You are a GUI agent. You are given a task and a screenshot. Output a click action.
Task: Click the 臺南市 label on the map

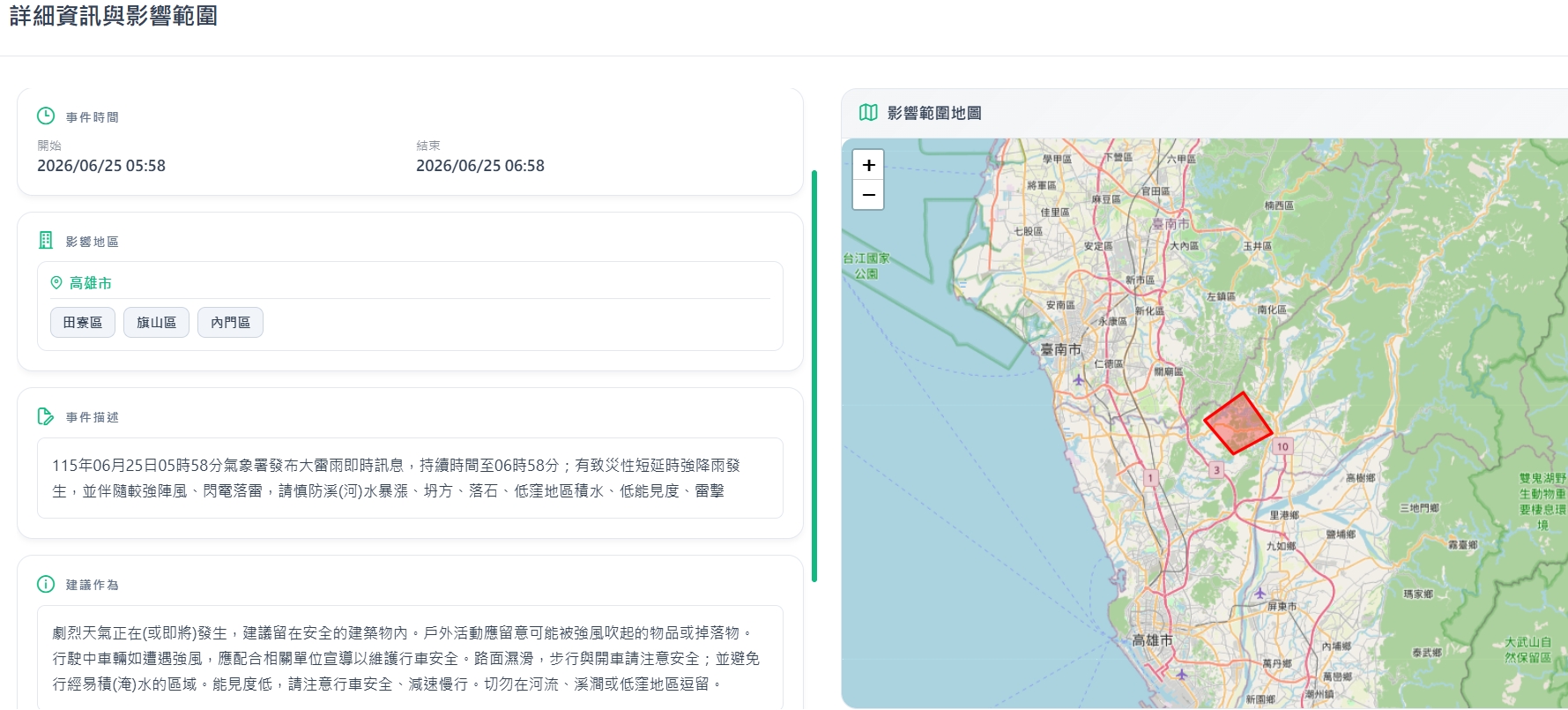[1060, 349]
